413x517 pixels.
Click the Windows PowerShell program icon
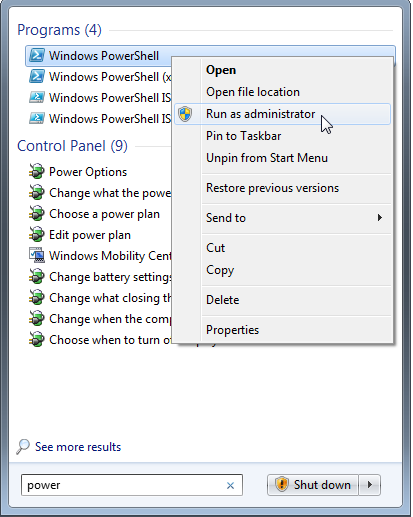(x=36, y=56)
